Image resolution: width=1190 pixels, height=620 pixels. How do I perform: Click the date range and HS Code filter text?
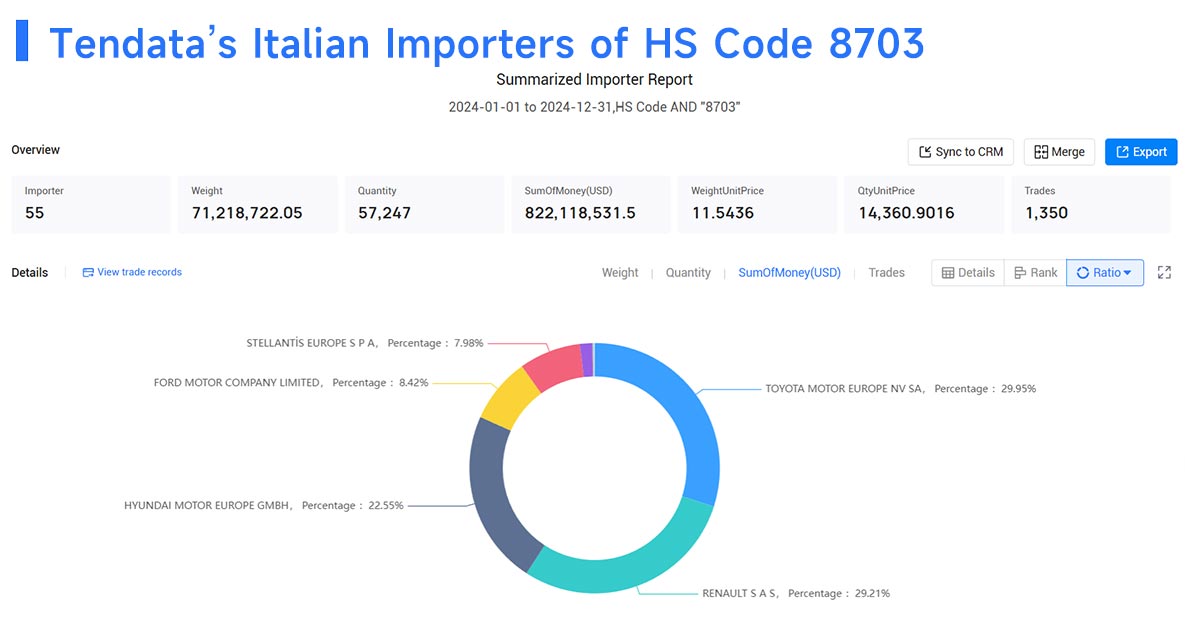pyautogui.click(x=594, y=107)
